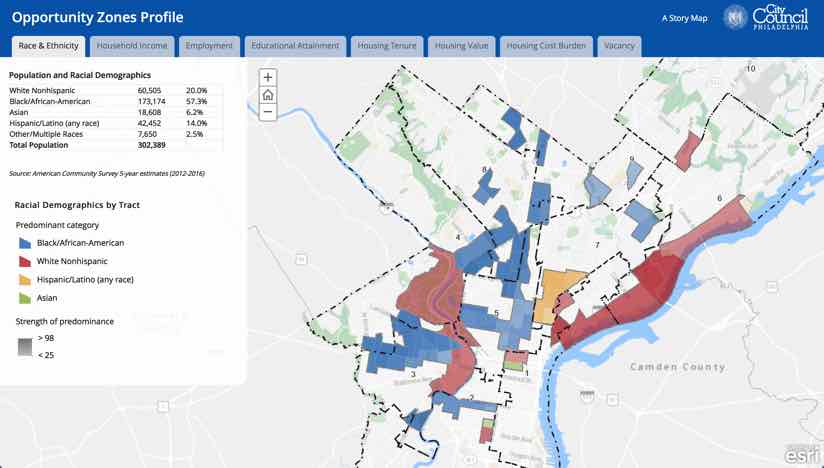This screenshot has height=468, width=824.
Task: Select the red tract in the northeast
Action: click(687, 151)
